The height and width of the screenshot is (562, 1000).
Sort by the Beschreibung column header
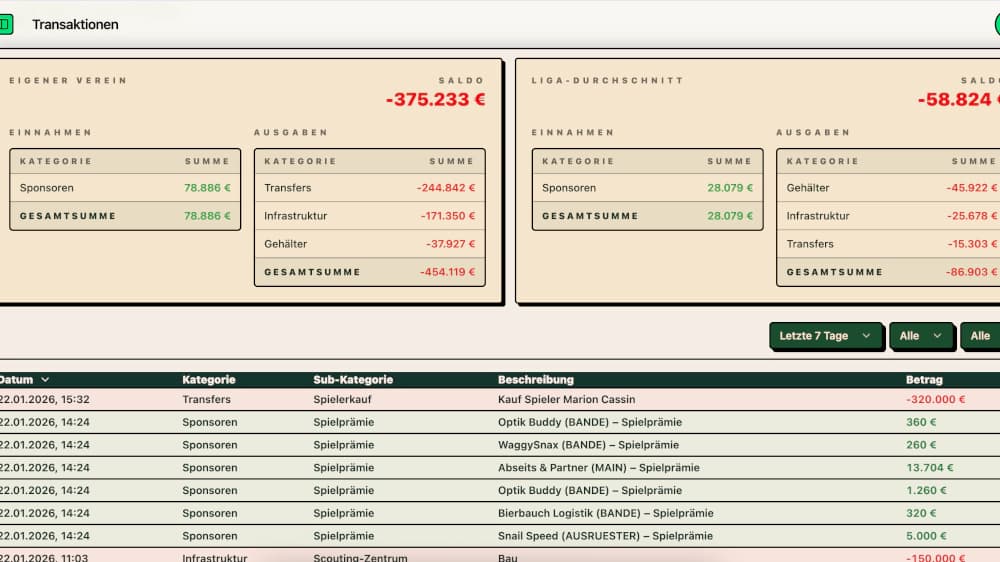click(536, 380)
